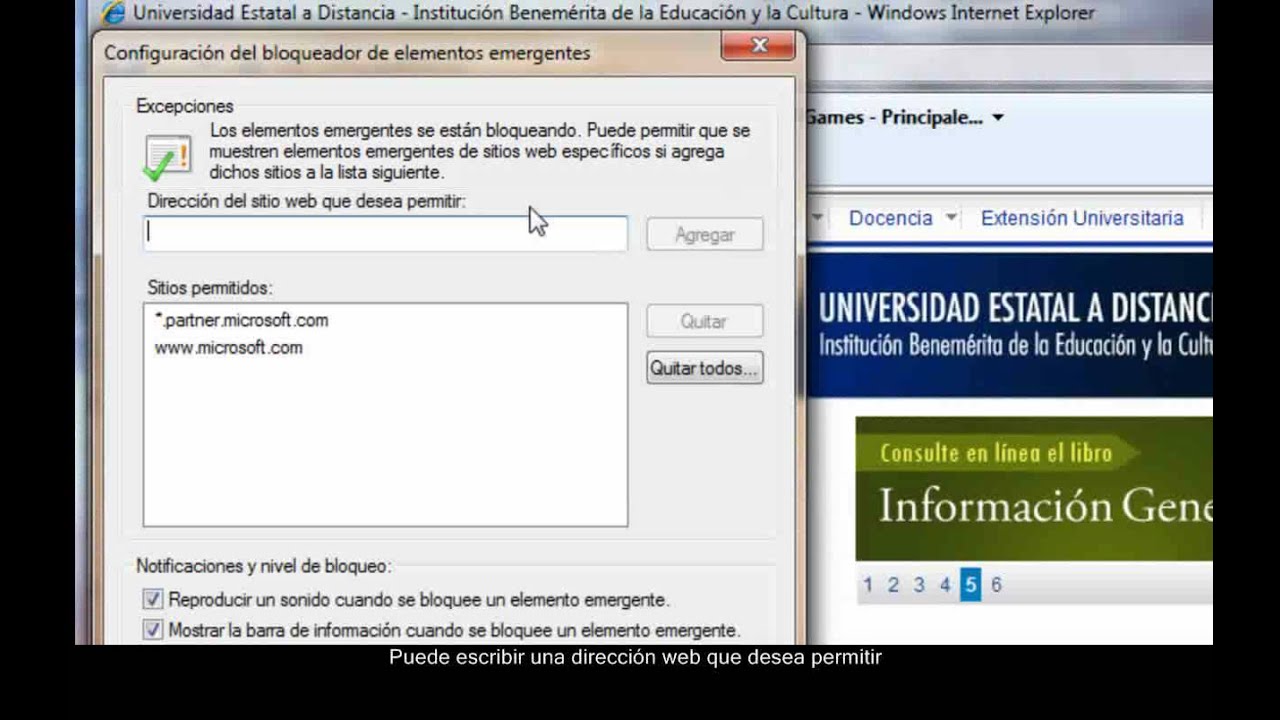
Task: Open the Docencia menu
Action: pyautogui.click(x=890, y=218)
